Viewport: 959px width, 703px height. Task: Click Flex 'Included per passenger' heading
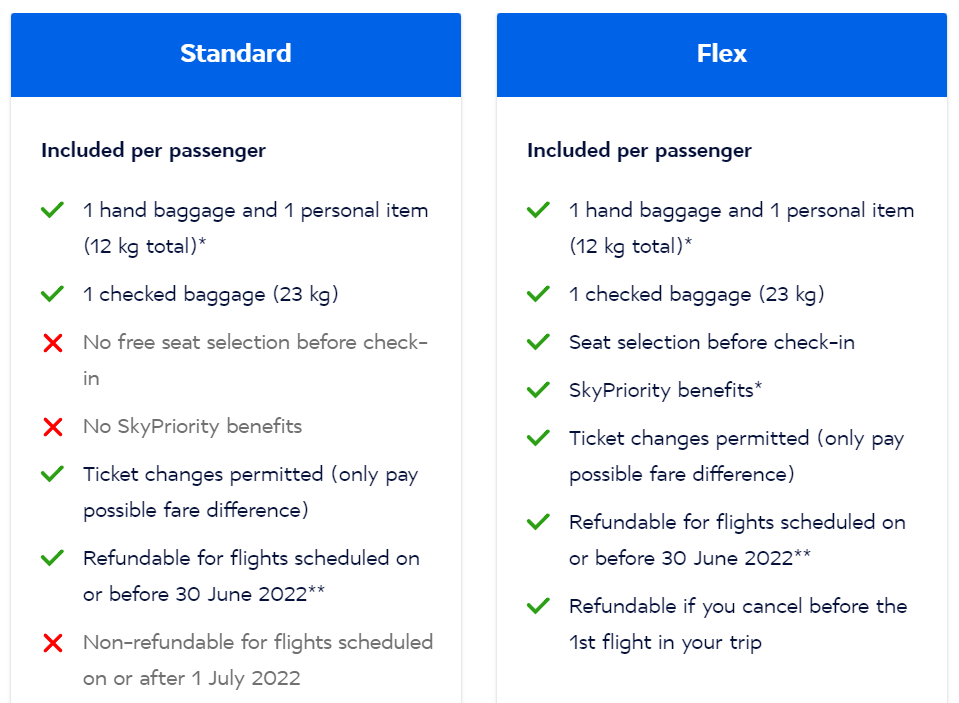click(x=639, y=151)
